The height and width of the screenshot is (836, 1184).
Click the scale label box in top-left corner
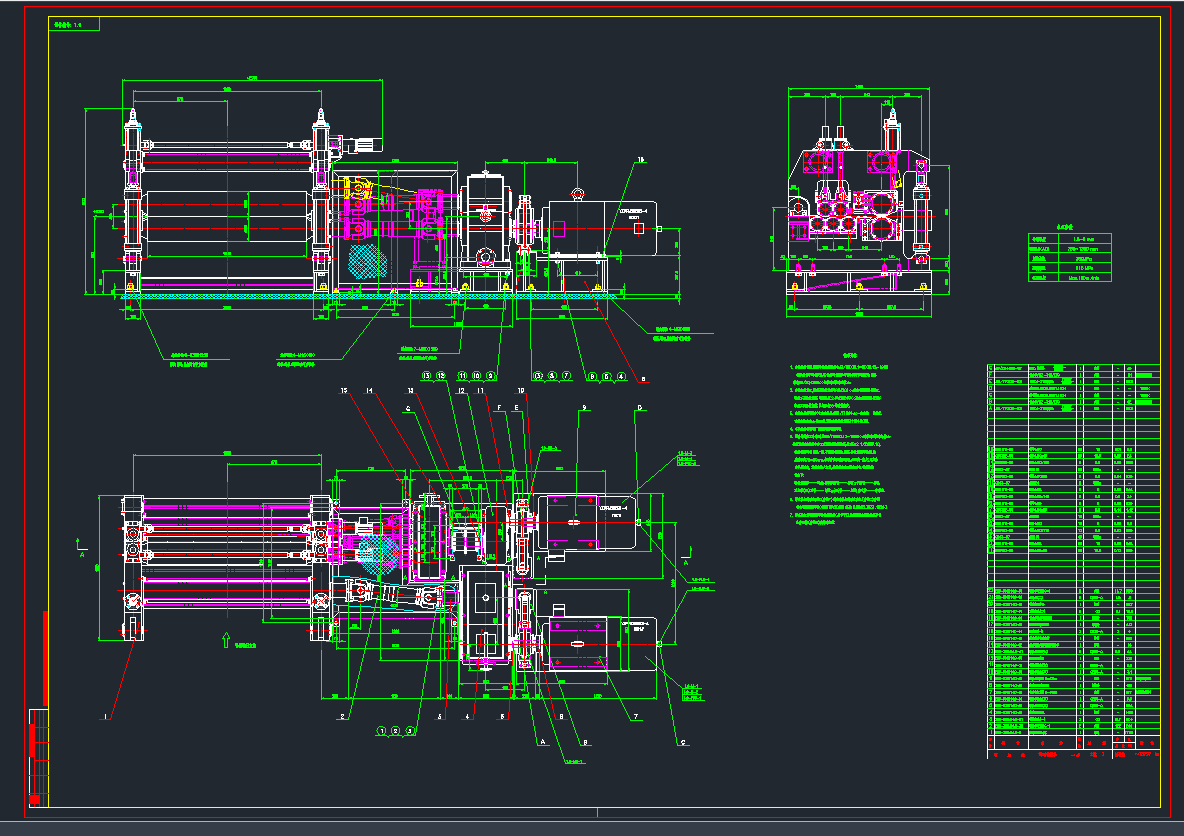click(73, 23)
